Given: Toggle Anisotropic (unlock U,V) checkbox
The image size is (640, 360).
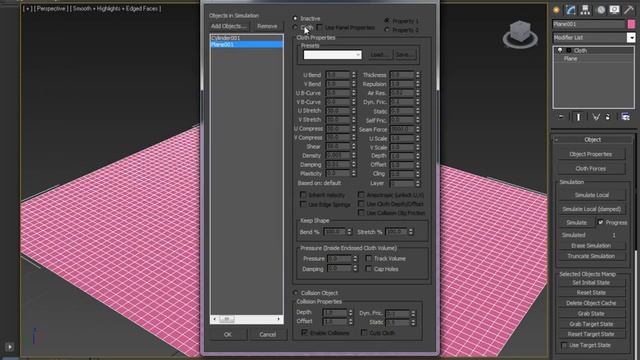Looking at the screenshot, I should pyautogui.click(x=361, y=195).
